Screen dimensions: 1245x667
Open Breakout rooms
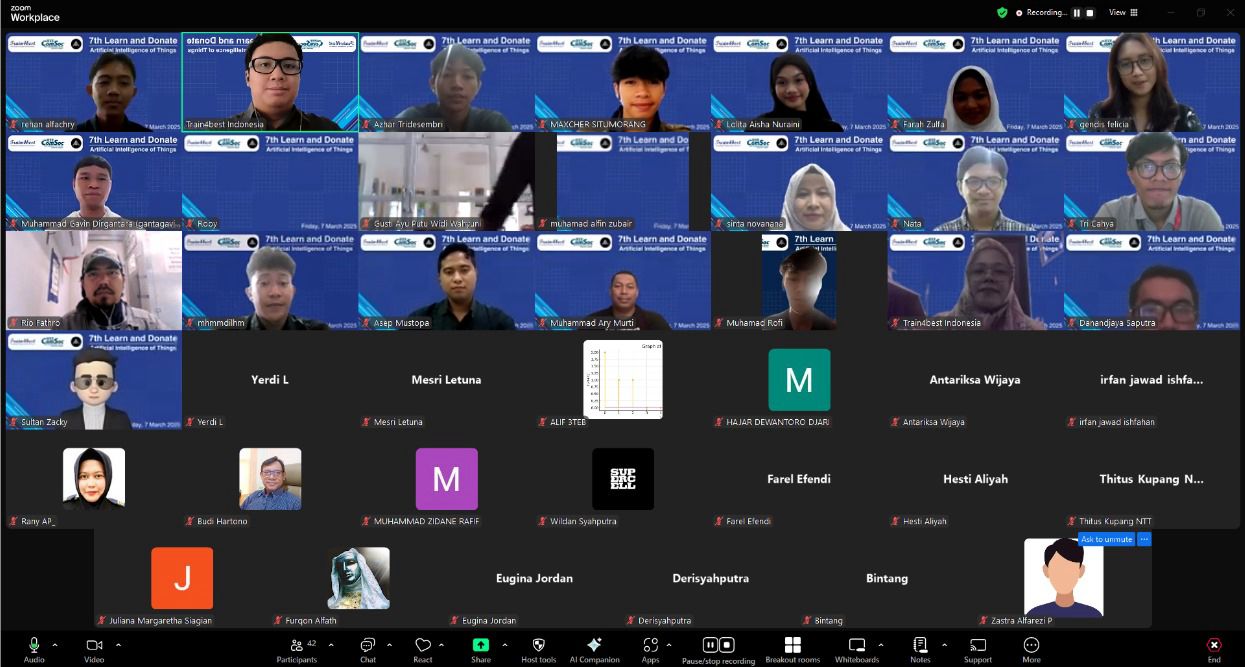point(792,645)
